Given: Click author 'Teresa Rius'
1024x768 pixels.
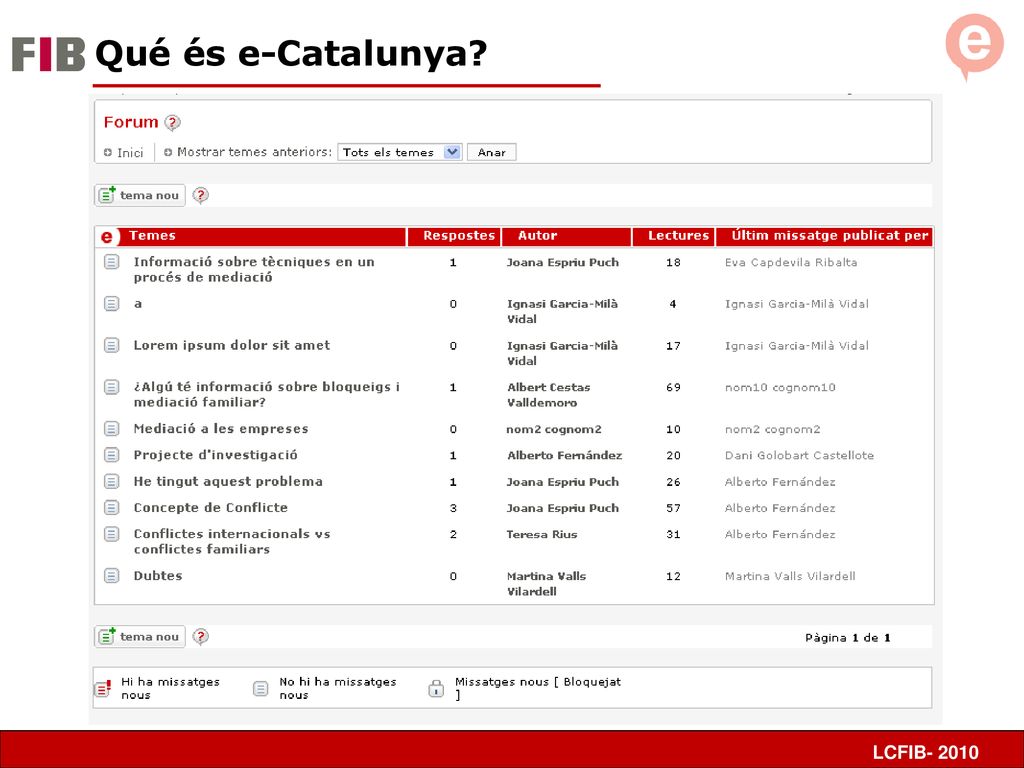Looking at the screenshot, I should 542,534.
